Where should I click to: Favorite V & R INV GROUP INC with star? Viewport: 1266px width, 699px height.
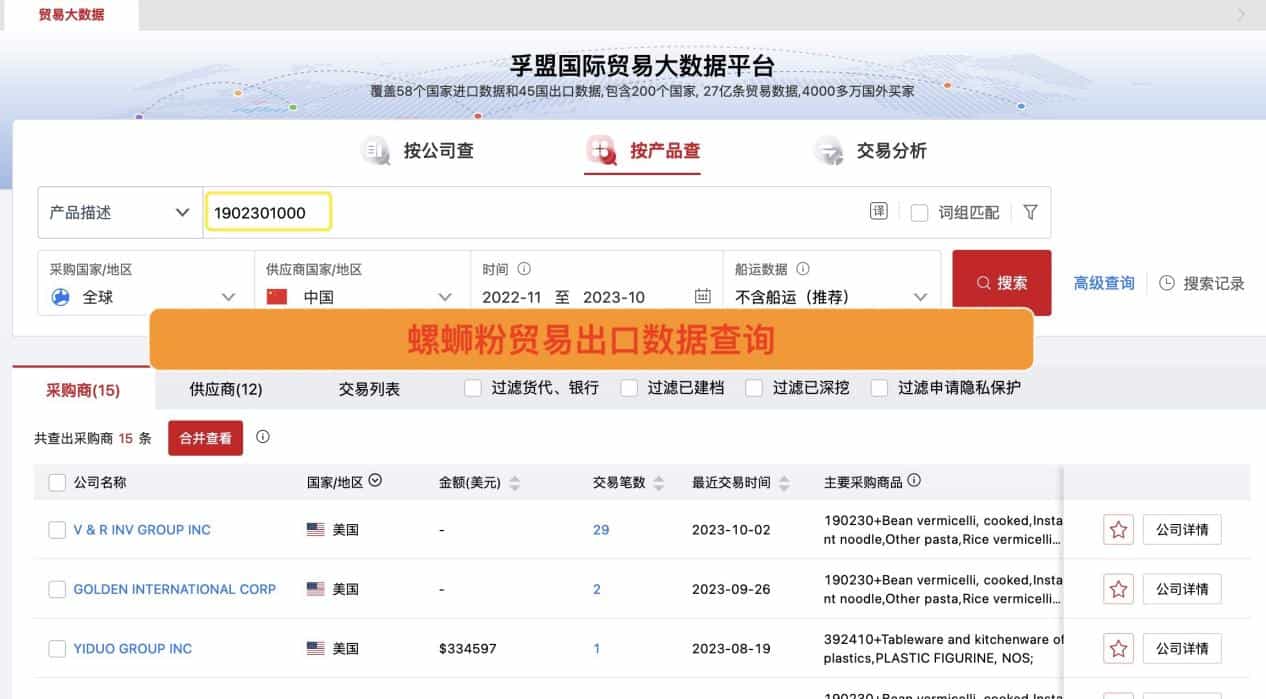(x=1118, y=530)
